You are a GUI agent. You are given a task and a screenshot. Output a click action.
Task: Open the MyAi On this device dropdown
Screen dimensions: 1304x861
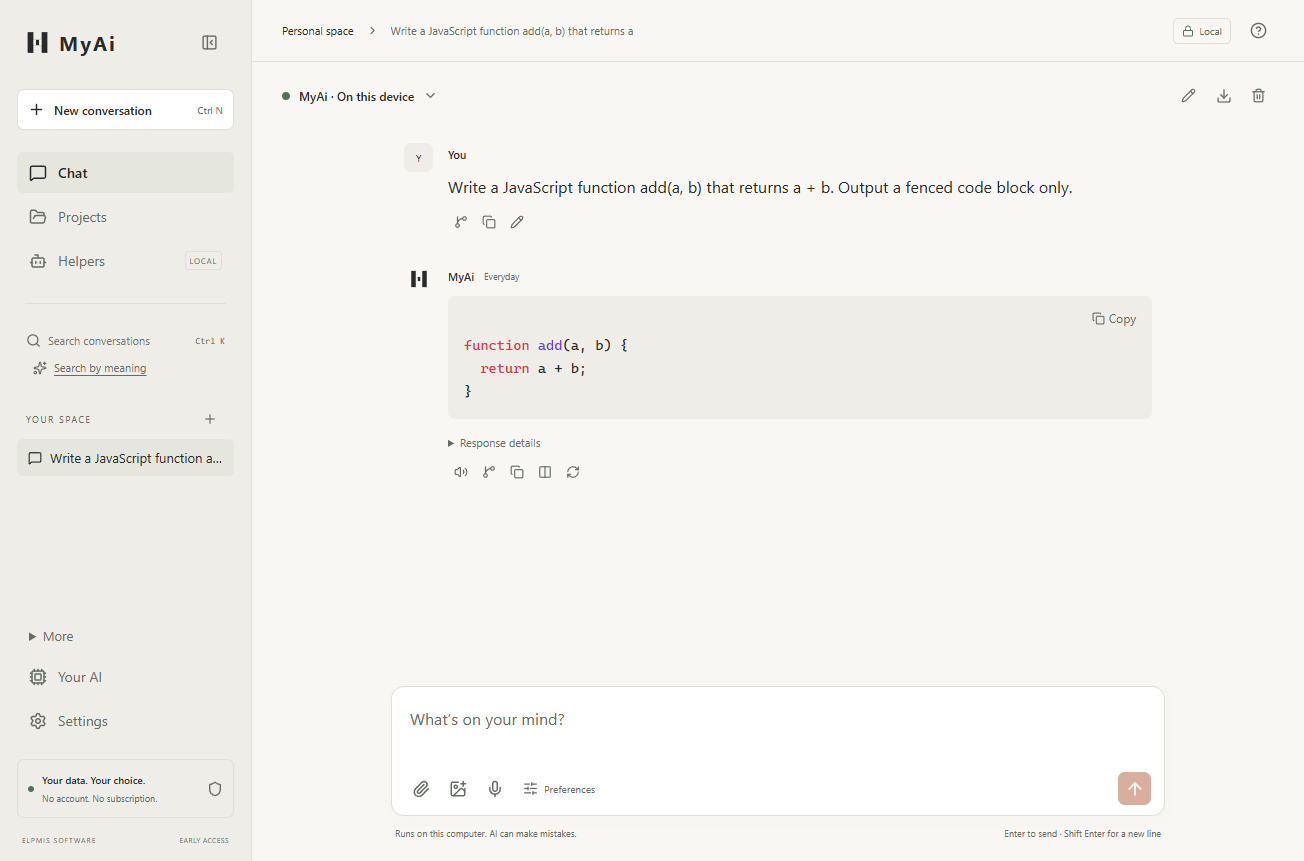tap(360, 96)
